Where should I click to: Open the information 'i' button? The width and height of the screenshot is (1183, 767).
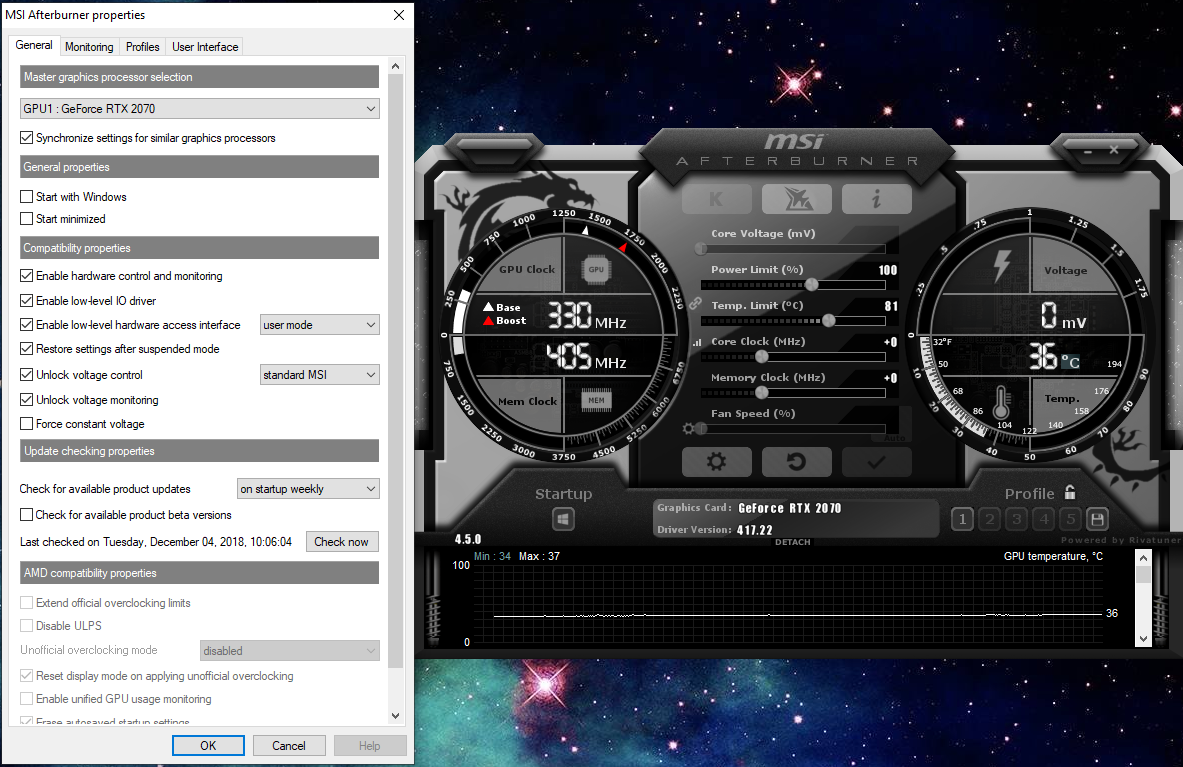[x=876, y=199]
